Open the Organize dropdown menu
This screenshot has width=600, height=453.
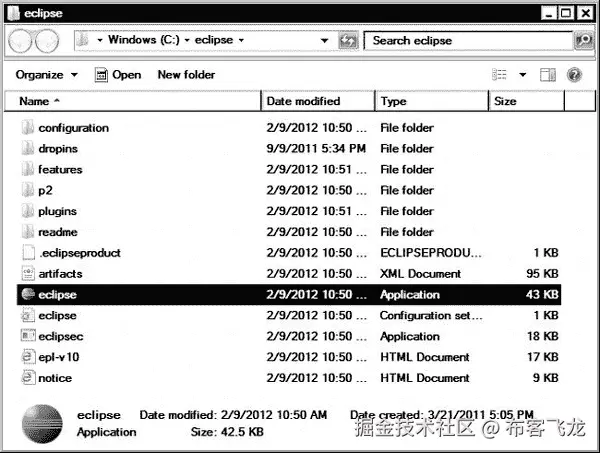pyautogui.click(x=46, y=75)
